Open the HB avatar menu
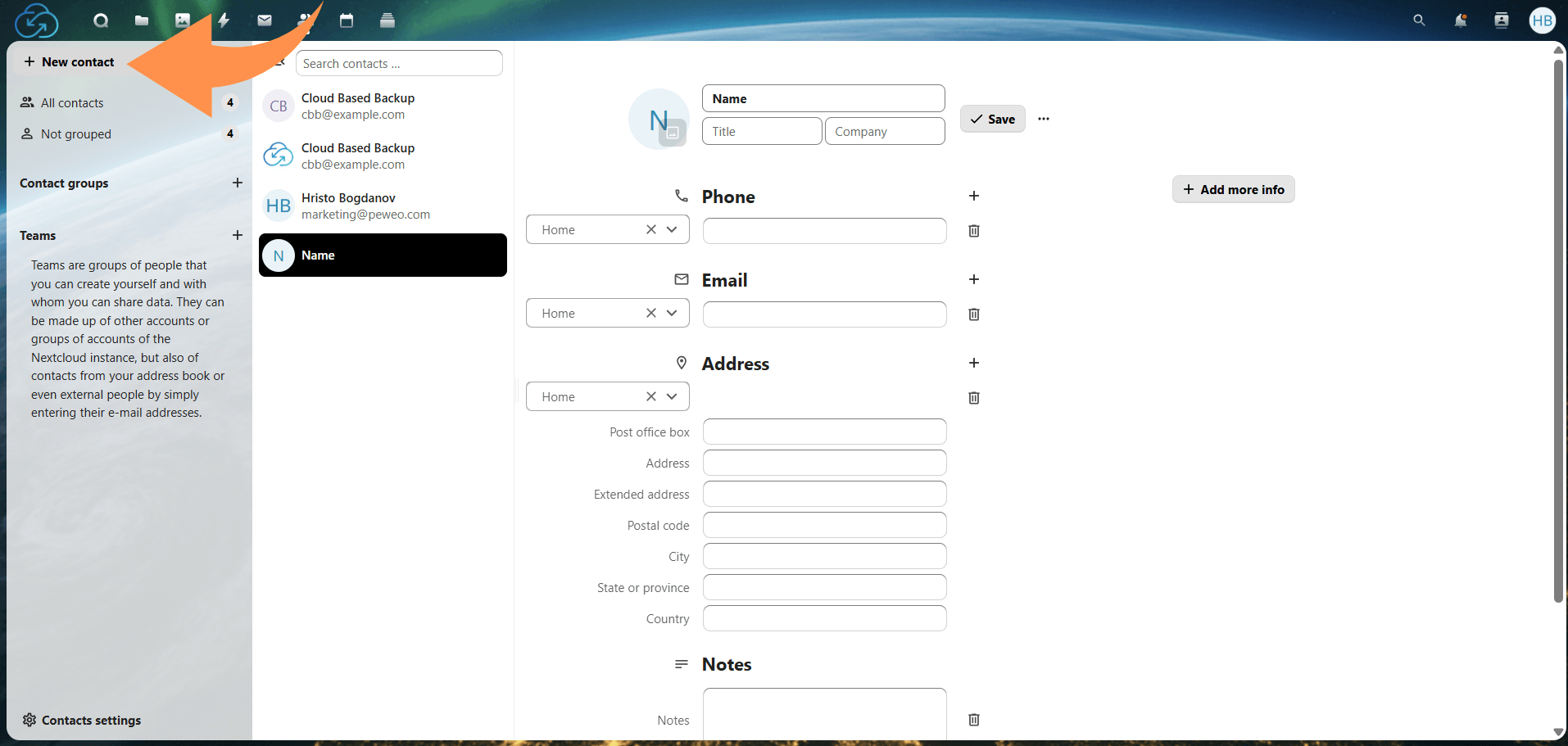Screen dimensions: 1568x746 pyautogui.click(x=1542, y=20)
